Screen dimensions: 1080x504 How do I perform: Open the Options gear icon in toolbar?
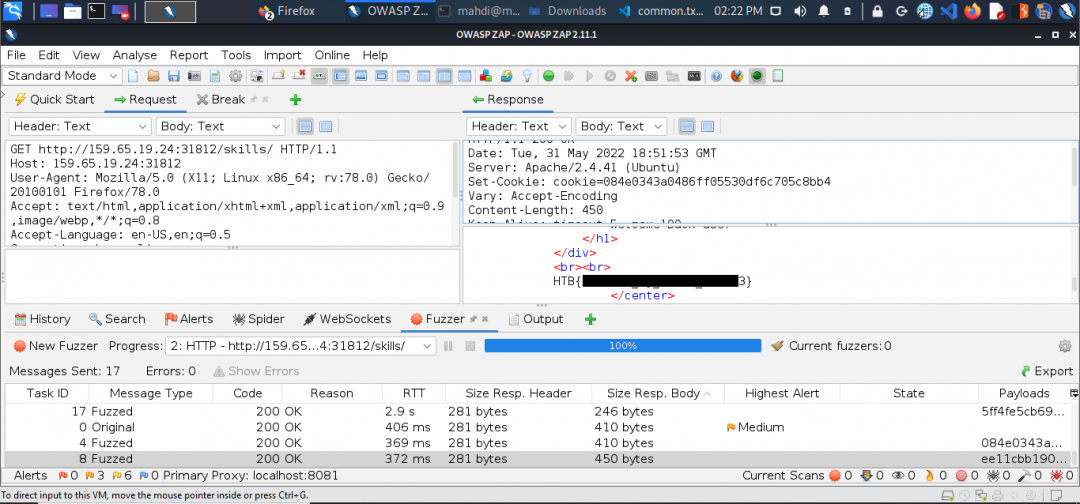point(236,76)
